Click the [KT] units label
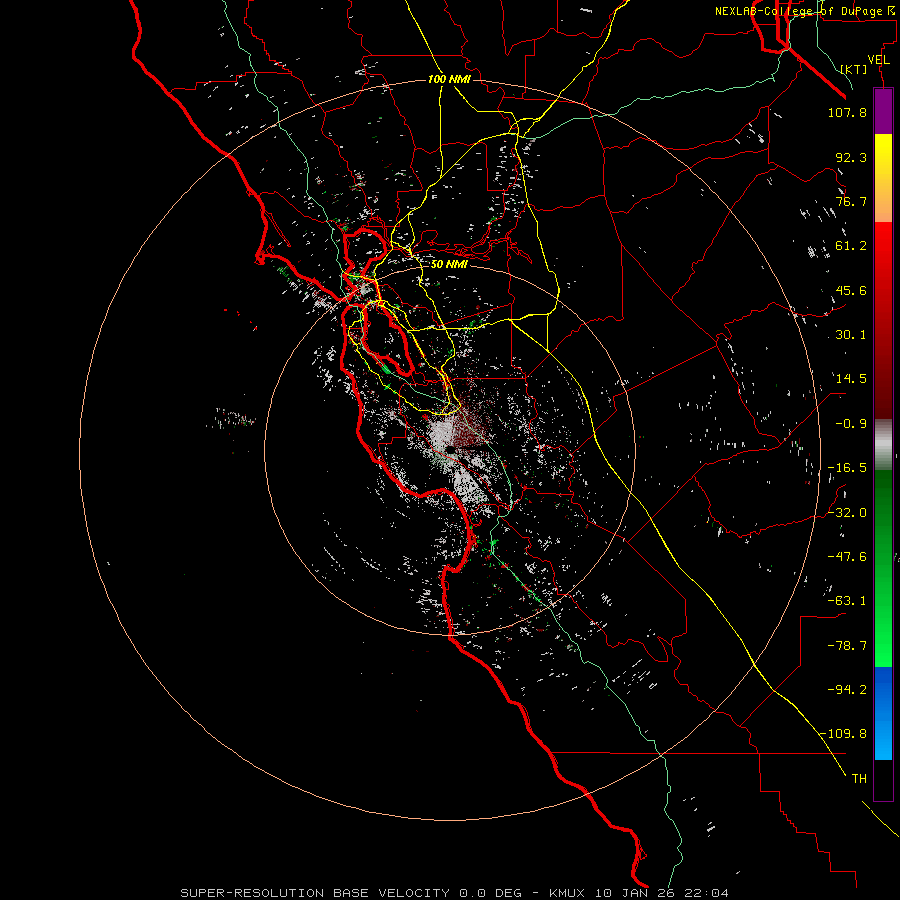 click(x=854, y=69)
